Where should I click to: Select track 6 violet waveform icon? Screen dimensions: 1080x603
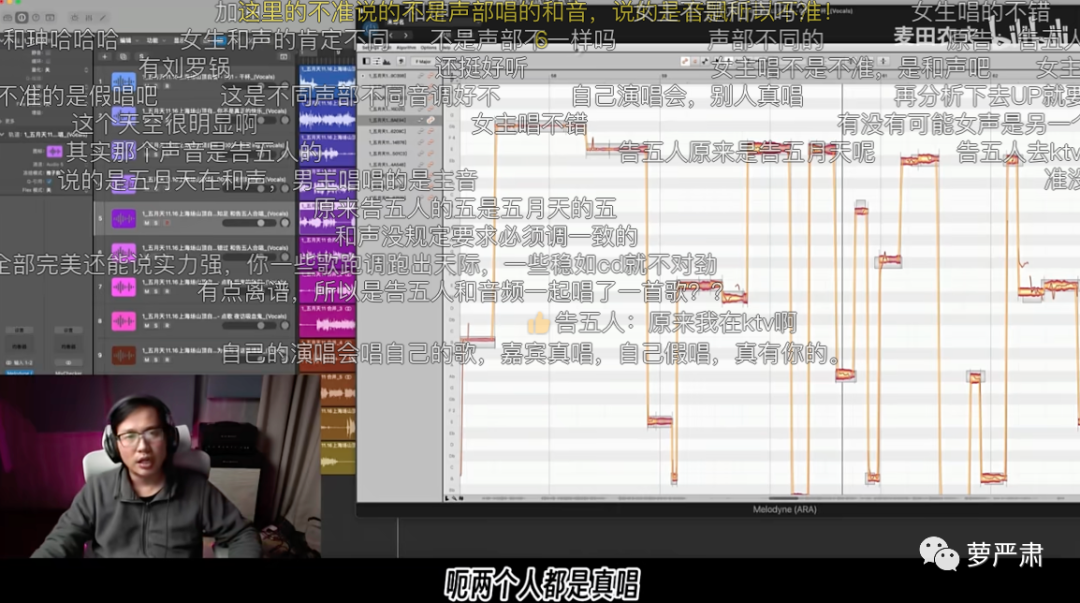click(123, 253)
